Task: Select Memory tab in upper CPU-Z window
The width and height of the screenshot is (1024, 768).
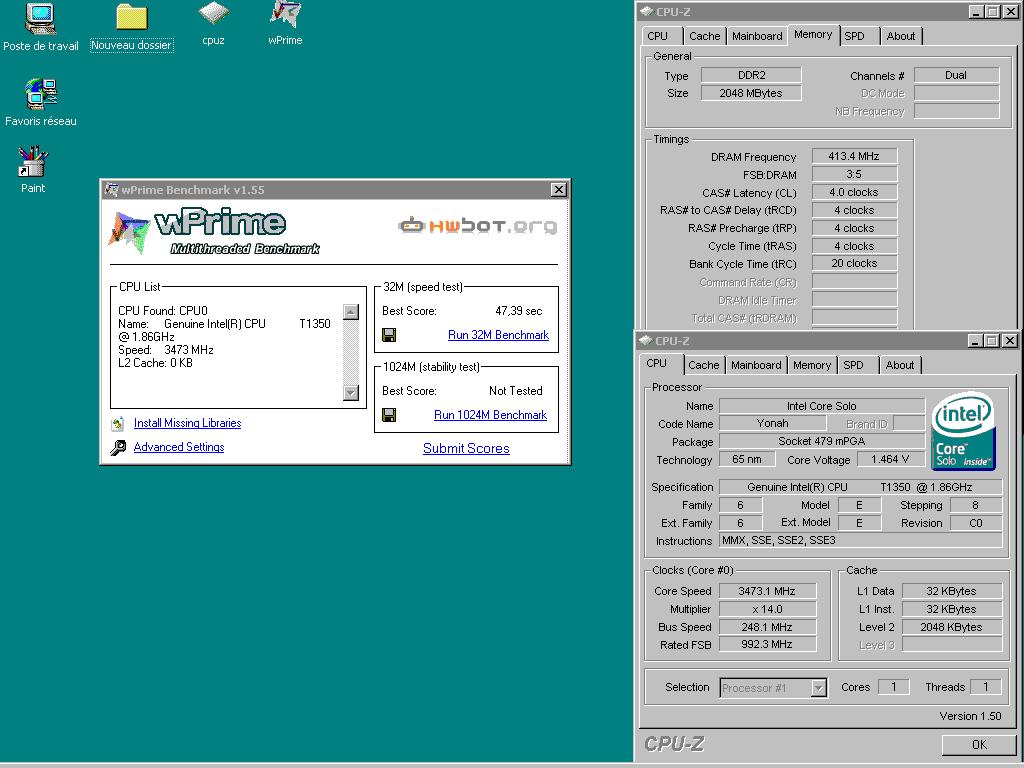Action: pyautogui.click(x=813, y=35)
